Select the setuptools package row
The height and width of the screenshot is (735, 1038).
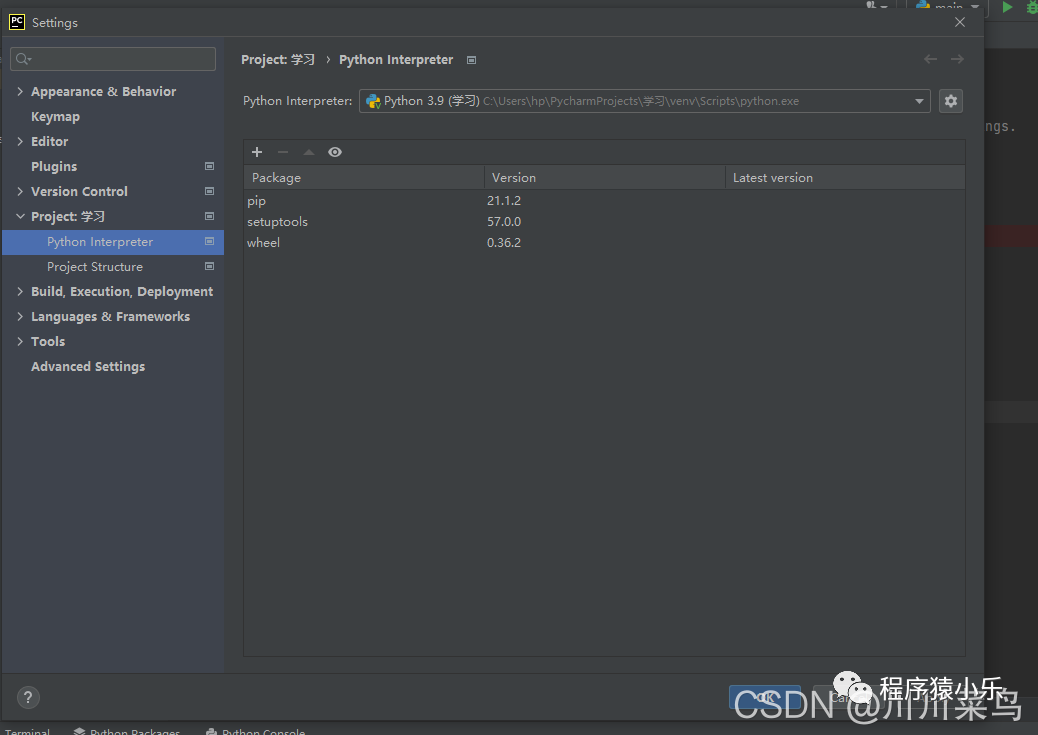(x=278, y=222)
